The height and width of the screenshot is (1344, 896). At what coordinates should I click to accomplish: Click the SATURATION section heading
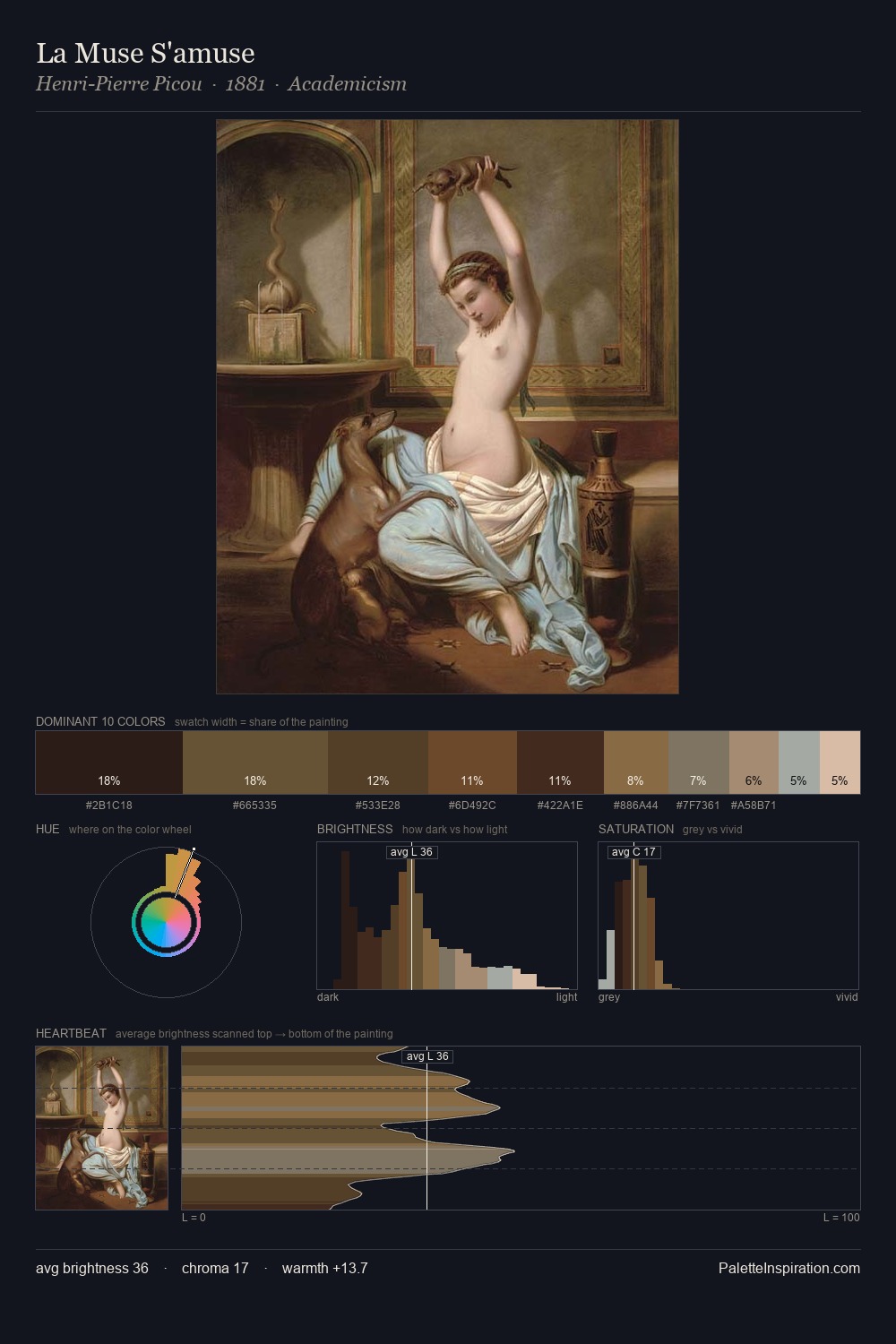(x=636, y=829)
